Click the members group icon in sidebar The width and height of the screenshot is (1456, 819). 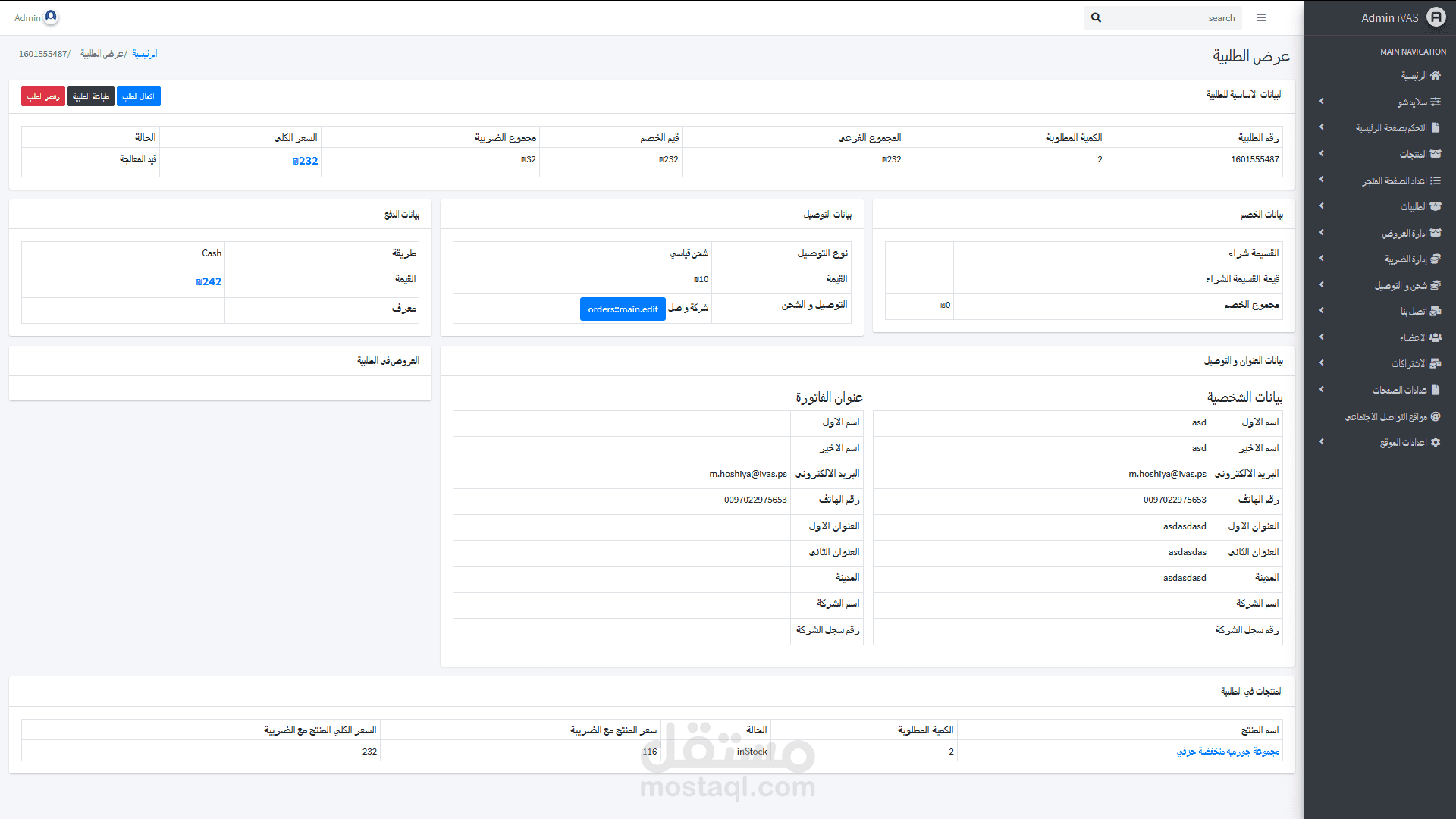(x=1435, y=337)
